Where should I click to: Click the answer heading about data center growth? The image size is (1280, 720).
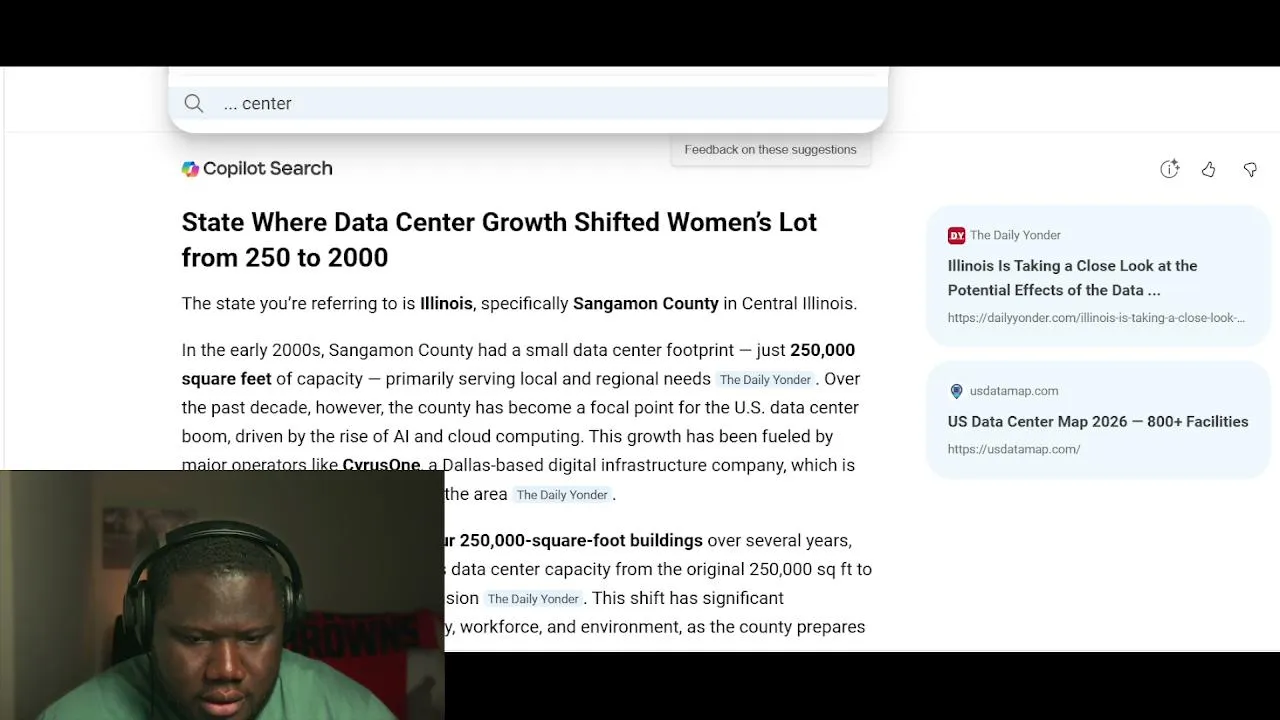pyautogui.click(x=499, y=240)
